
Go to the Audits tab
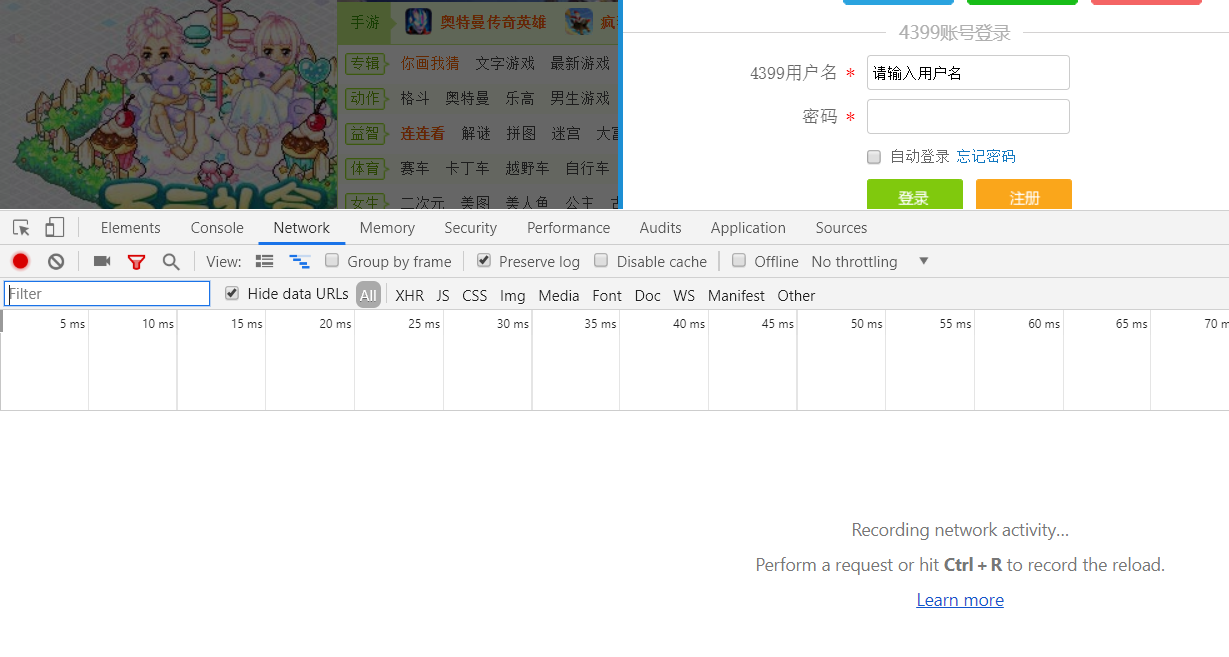[661, 228]
